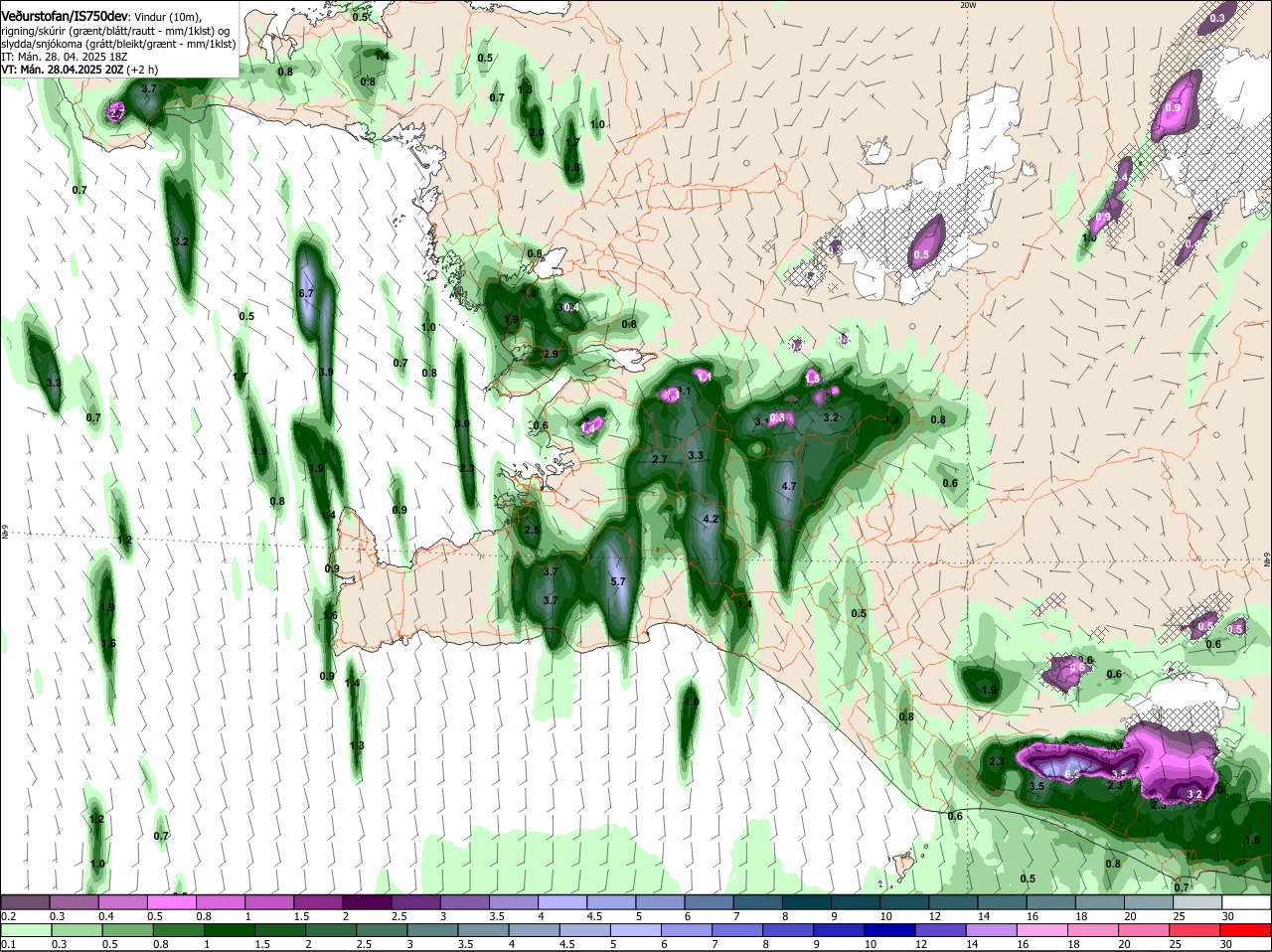The width and height of the screenshot is (1272, 952).
Task: Click the 5.7 precipitation value
Action: pos(618,581)
